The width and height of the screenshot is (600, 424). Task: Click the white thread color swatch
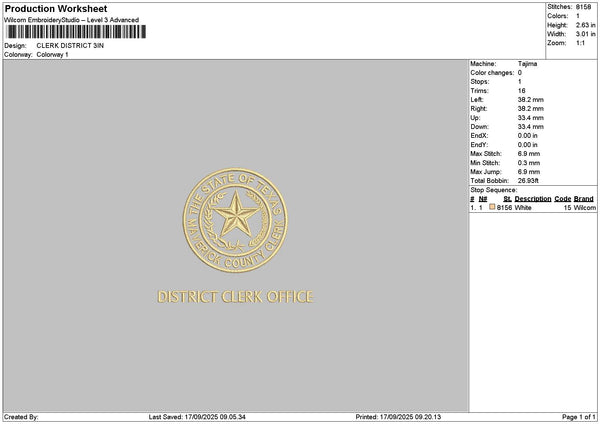pyautogui.click(x=492, y=207)
